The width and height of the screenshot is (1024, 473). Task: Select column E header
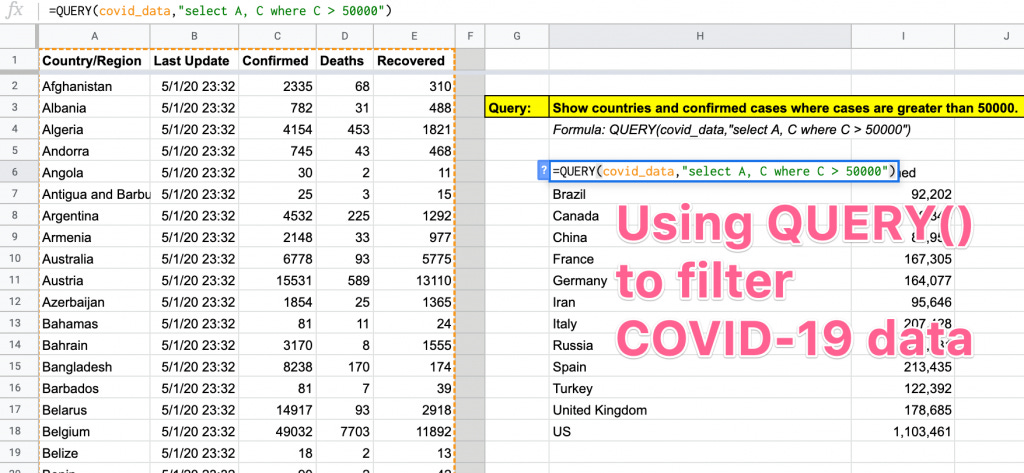414,37
